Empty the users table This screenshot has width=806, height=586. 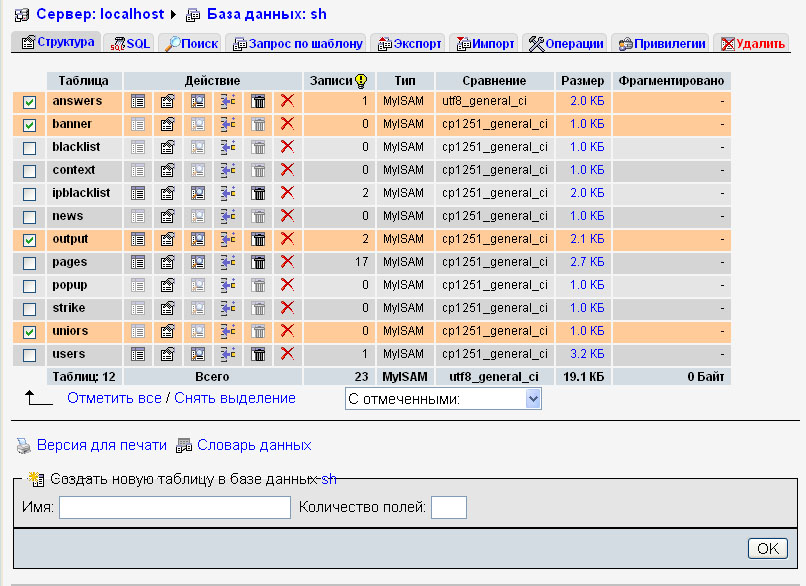coord(258,354)
